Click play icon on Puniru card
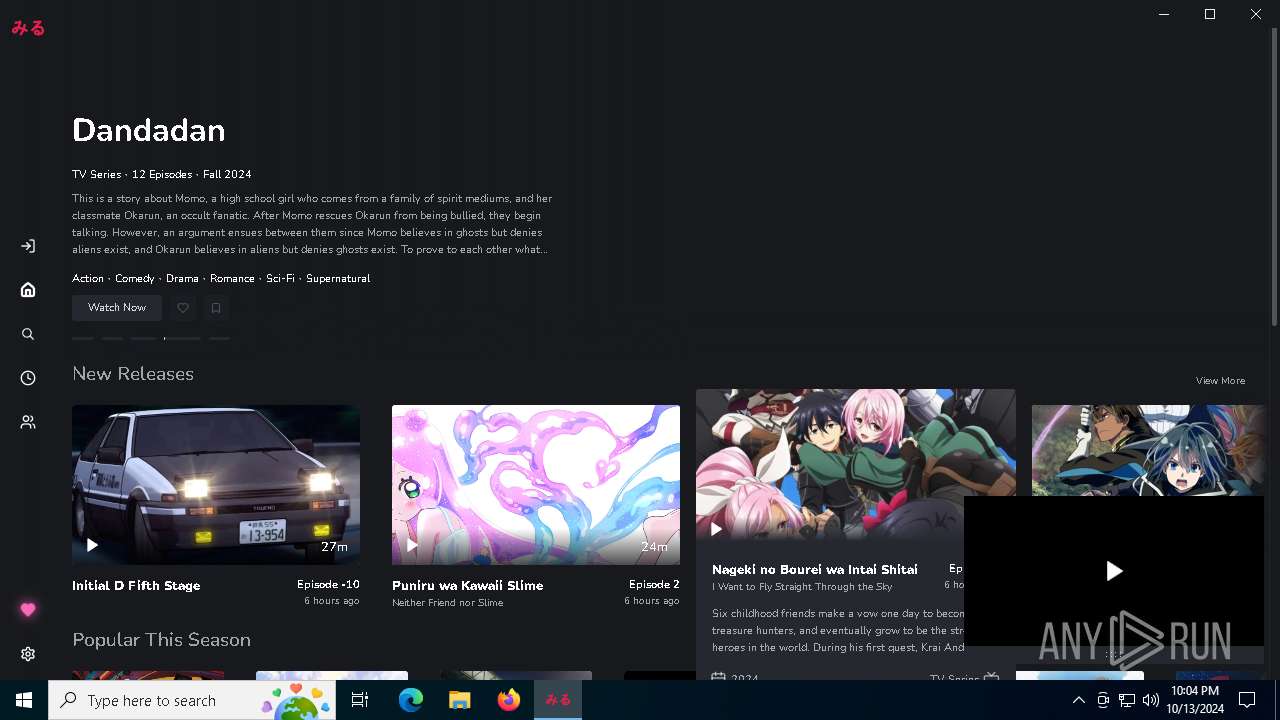This screenshot has height=720, width=1280. [412, 545]
